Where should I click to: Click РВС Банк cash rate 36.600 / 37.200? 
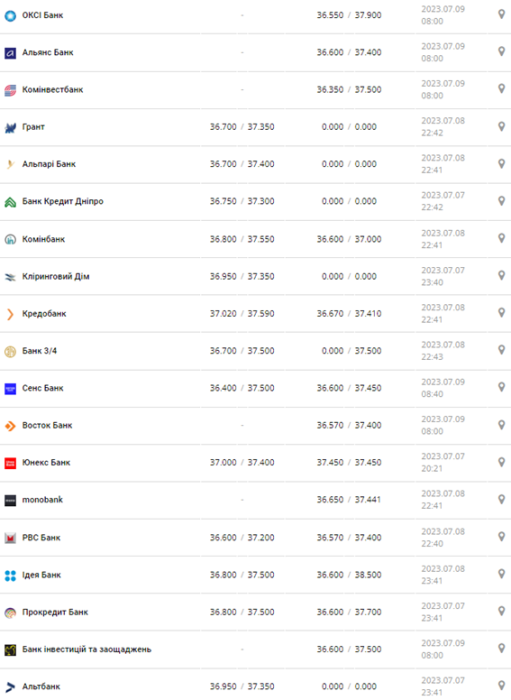(242, 538)
